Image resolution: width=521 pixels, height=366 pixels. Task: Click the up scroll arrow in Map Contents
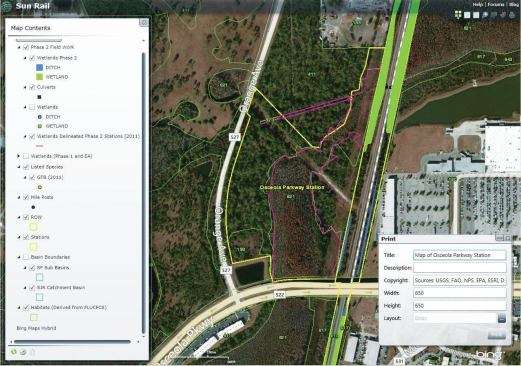pos(144,41)
